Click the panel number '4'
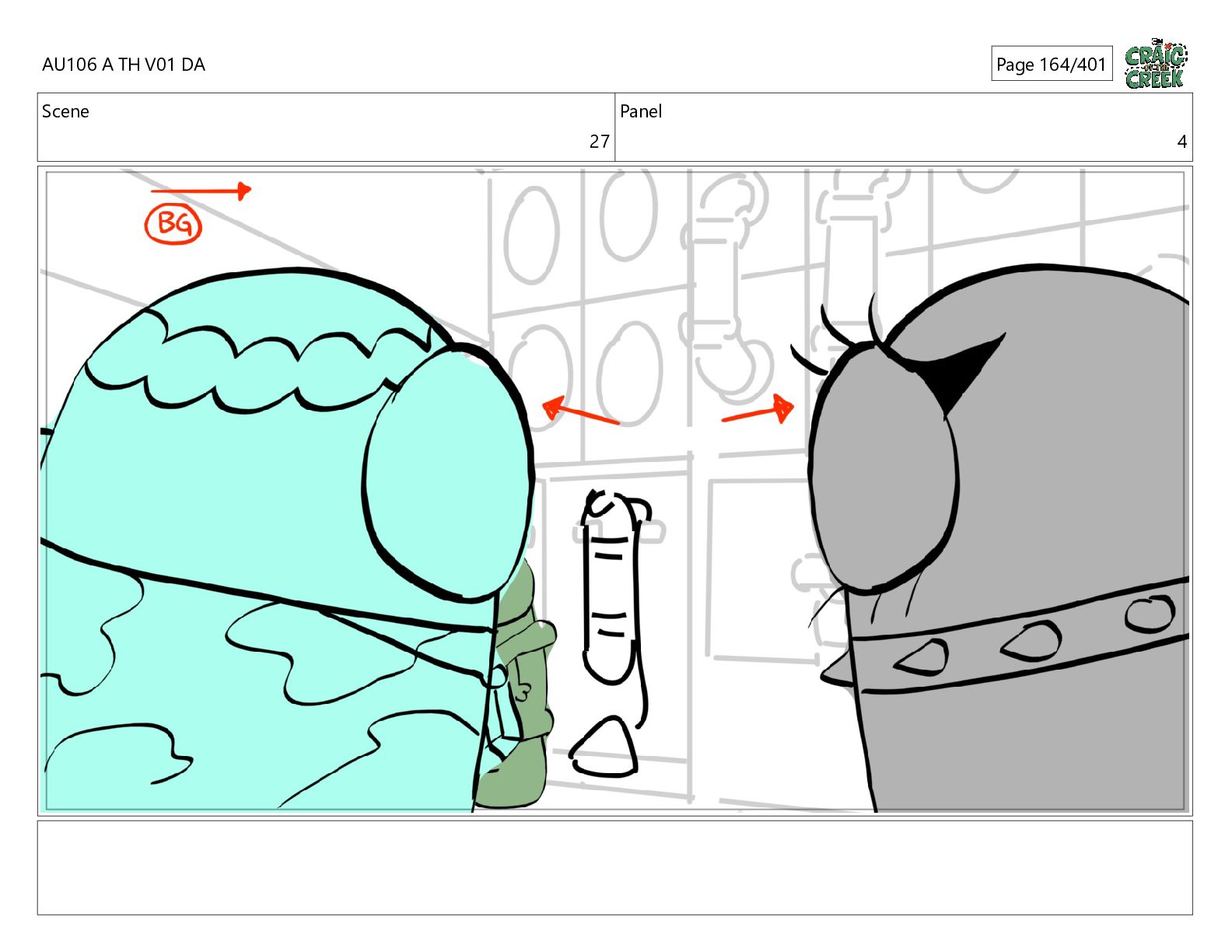This screenshot has width=1232, height=952. [1181, 142]
